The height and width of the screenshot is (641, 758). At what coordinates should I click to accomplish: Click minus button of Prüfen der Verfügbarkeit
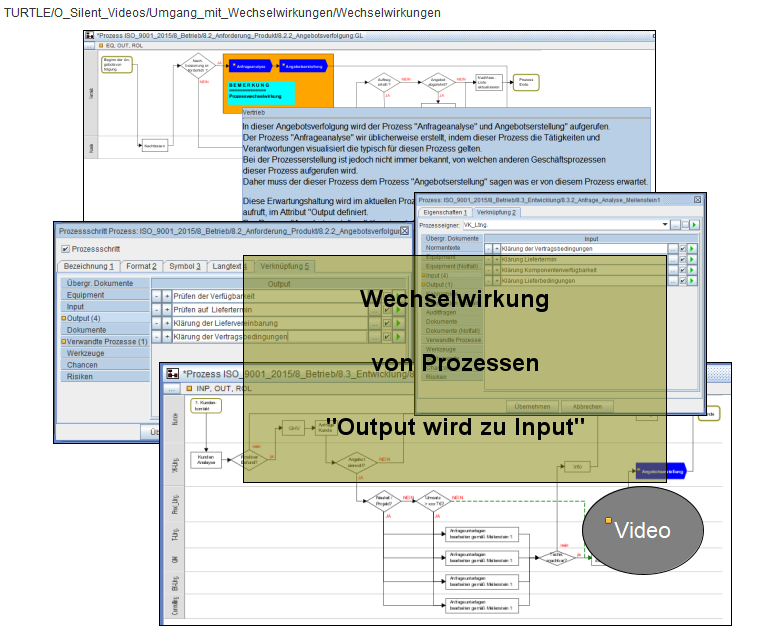click(157, 296)
